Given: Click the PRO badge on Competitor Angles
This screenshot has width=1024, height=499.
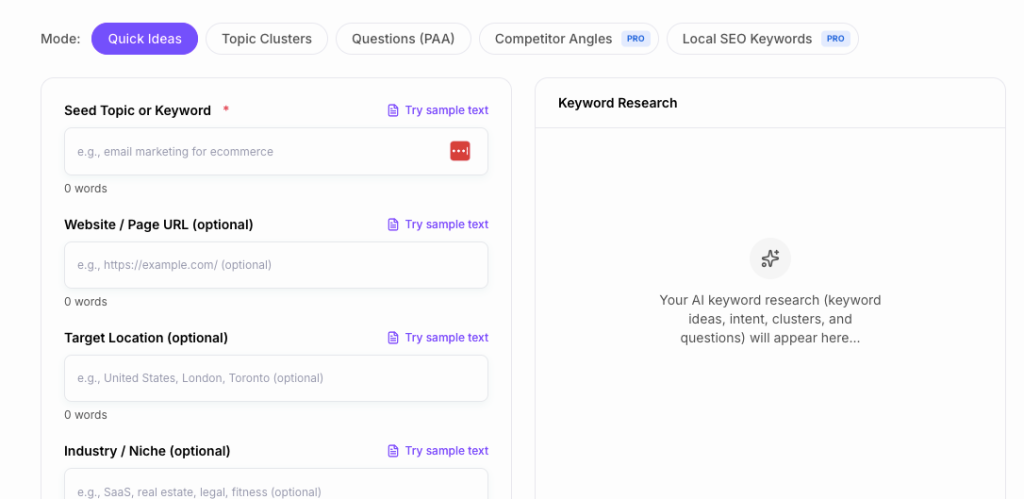Looking at the screenshot, I should tap(635, 39).
